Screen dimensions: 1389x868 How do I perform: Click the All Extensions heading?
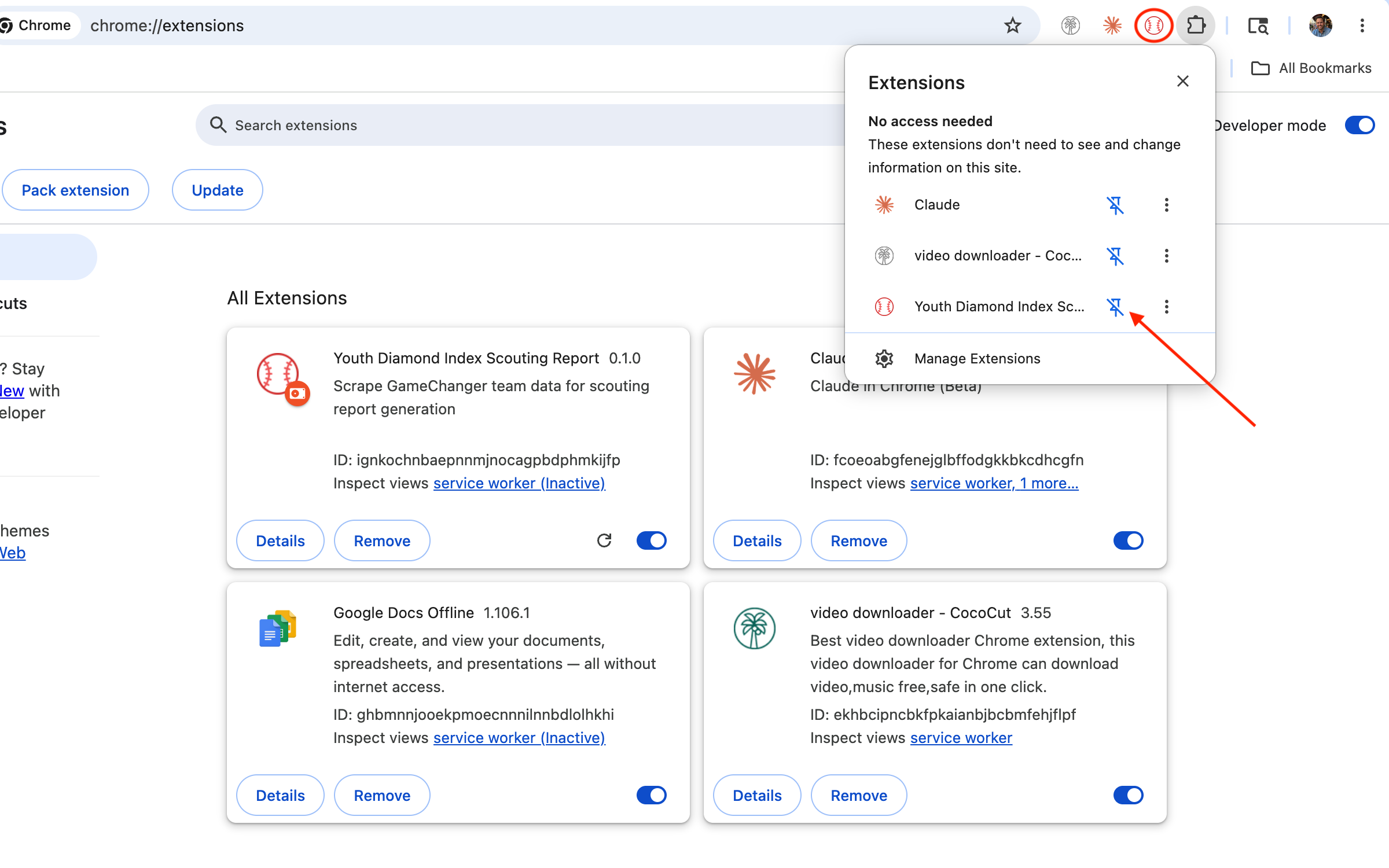point(287,298)
